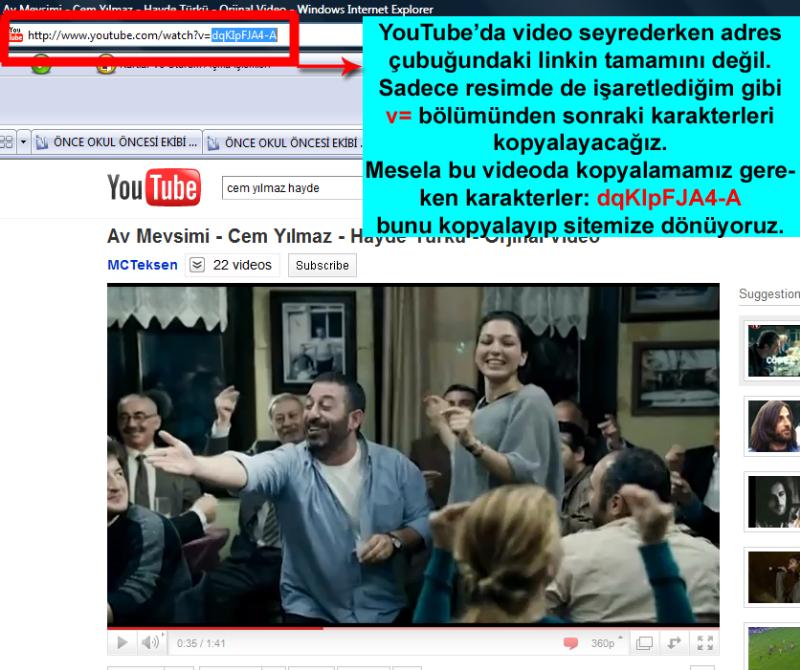Open the Quick Tabs grid icon
The height and width of the screenshot is (670, 800).
coord(7,141)
